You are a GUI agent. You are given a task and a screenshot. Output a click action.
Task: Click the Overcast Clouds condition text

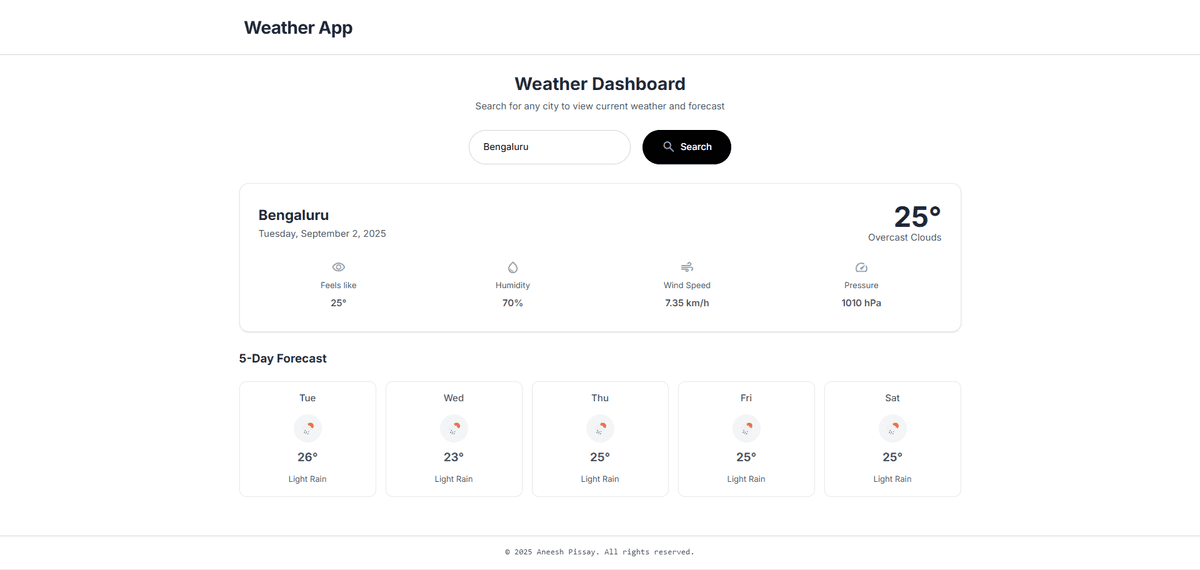click(x=904, y=238)
